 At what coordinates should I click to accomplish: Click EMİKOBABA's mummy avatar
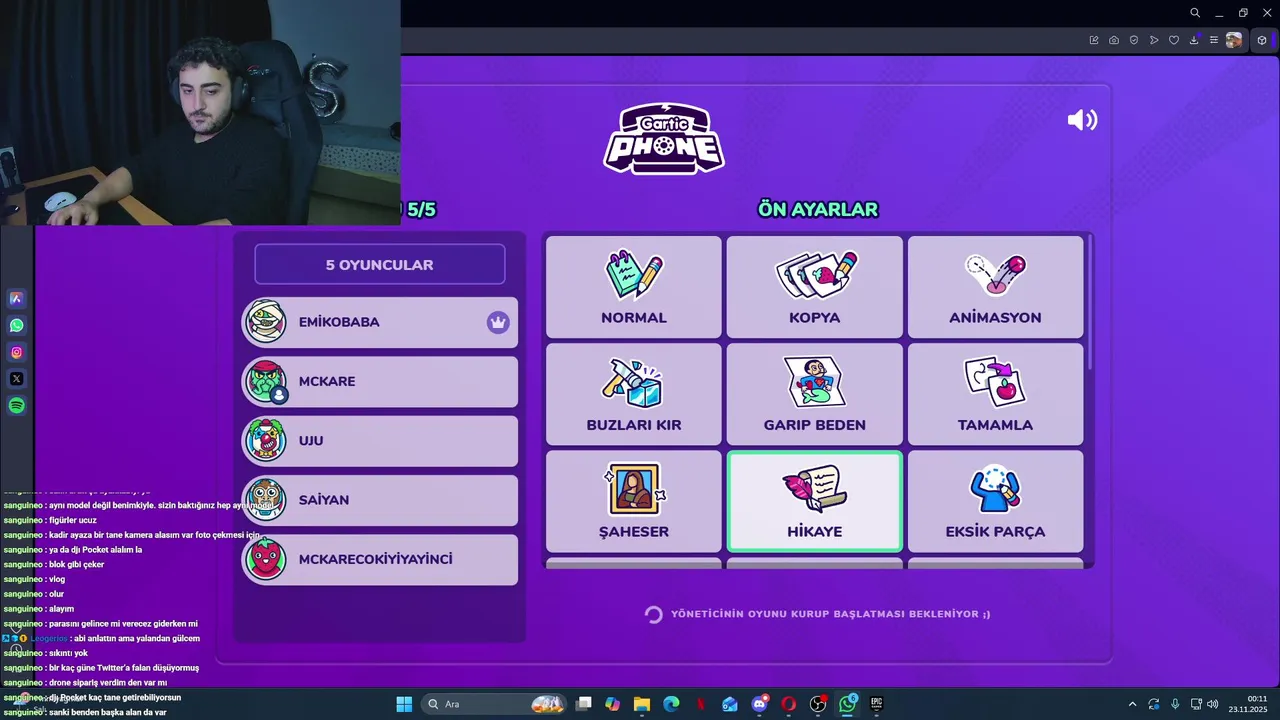click(x=266, y=322)
